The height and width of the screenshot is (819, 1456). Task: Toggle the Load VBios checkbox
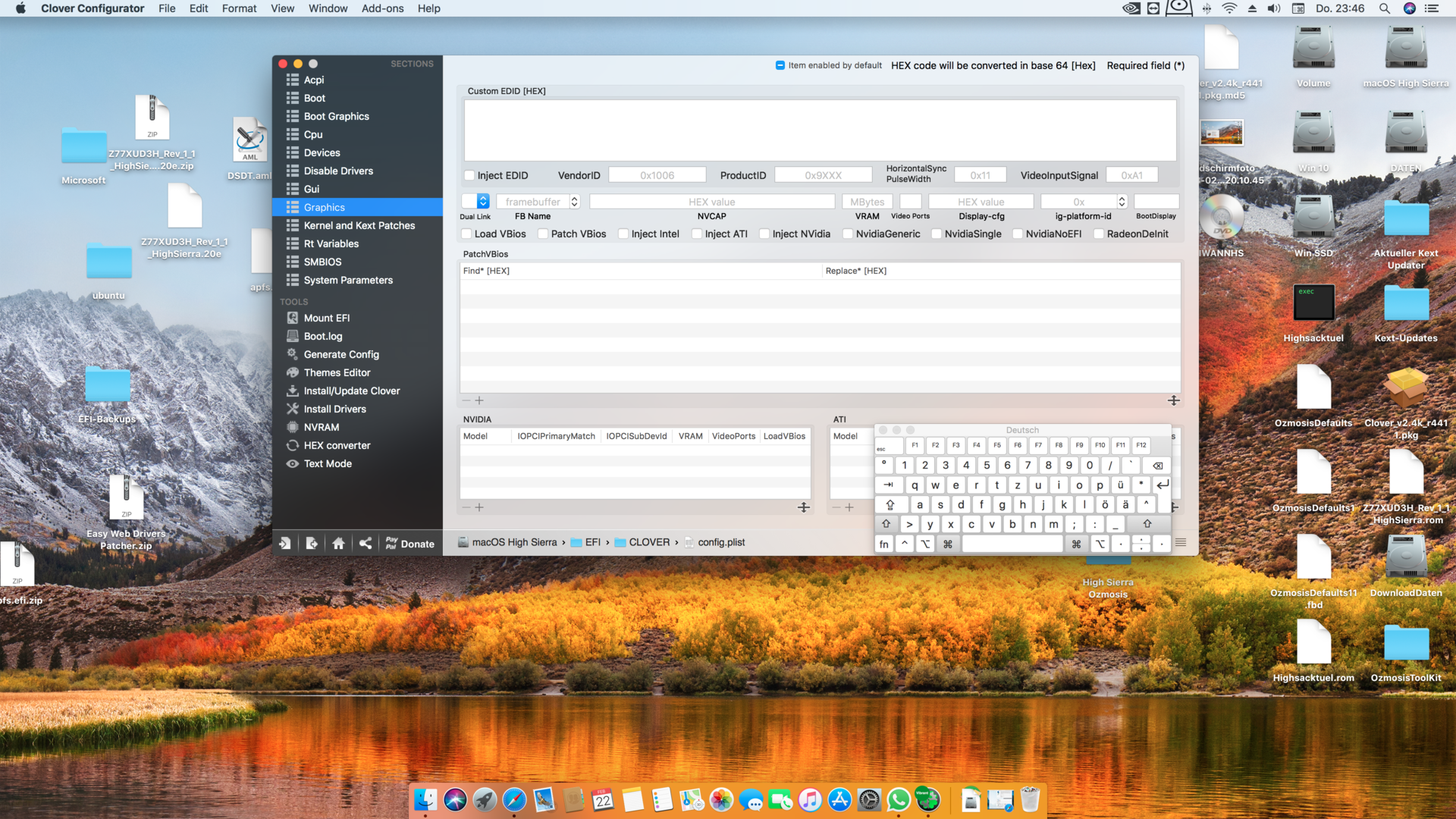[x=467, y=234]
